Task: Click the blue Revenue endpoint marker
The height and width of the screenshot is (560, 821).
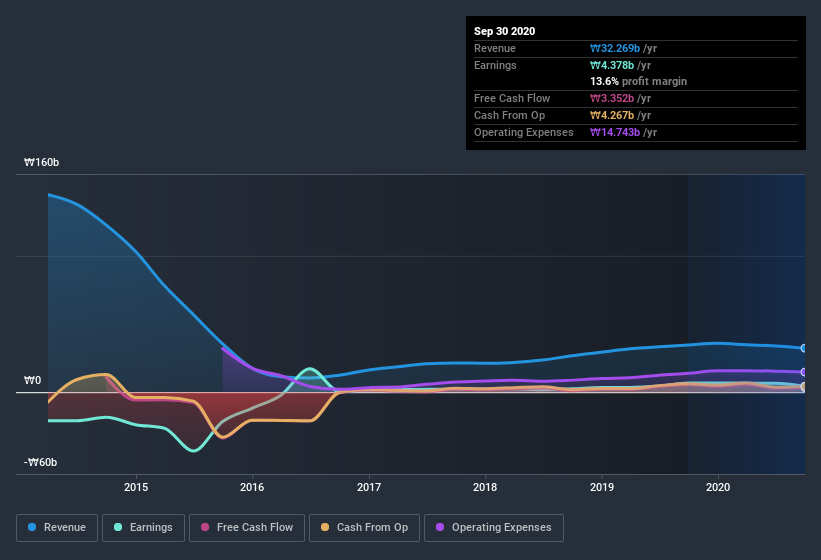Action: [x=804, y=348]
